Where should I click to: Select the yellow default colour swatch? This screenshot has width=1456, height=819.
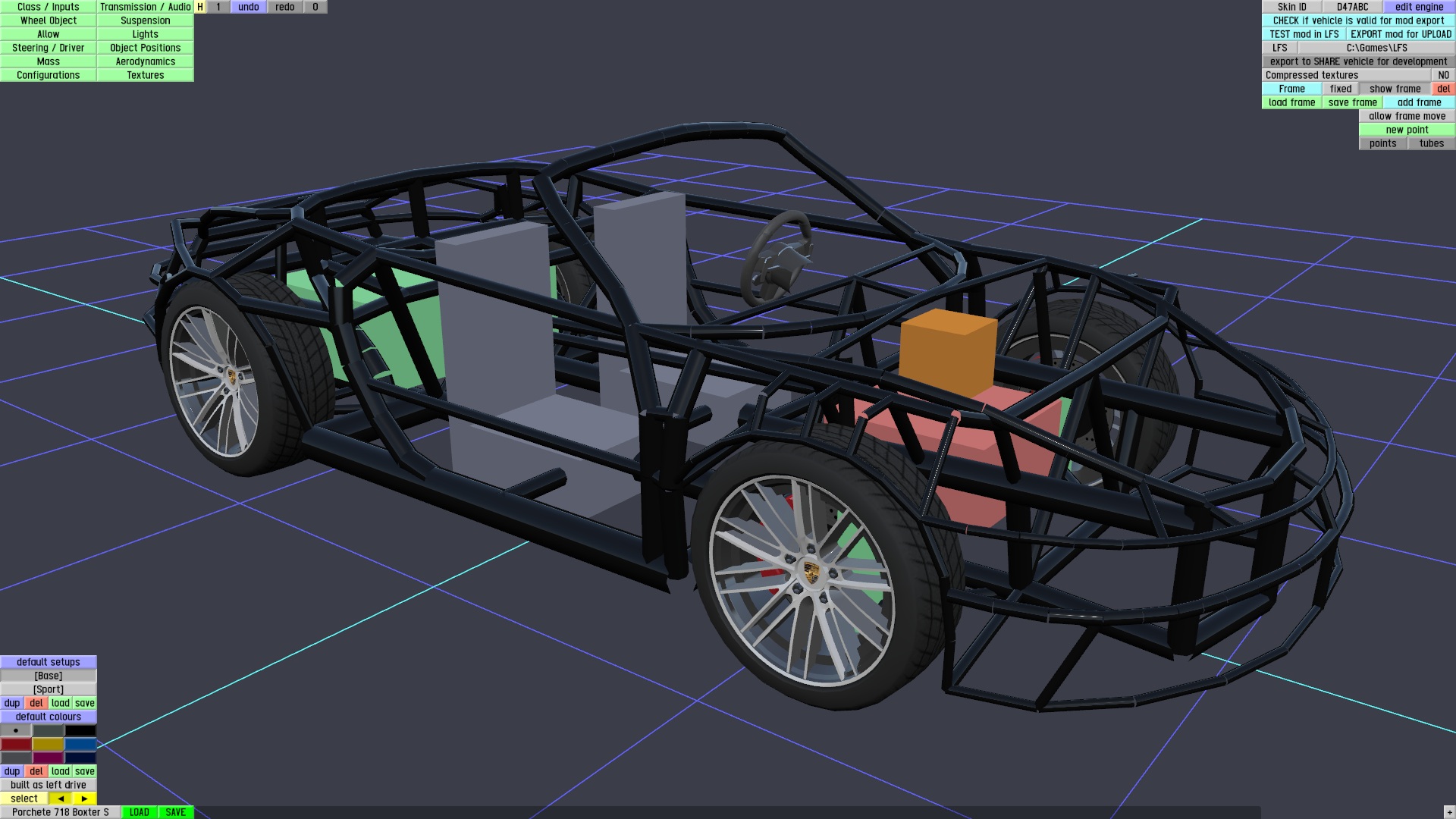click(x=48, y=745)
